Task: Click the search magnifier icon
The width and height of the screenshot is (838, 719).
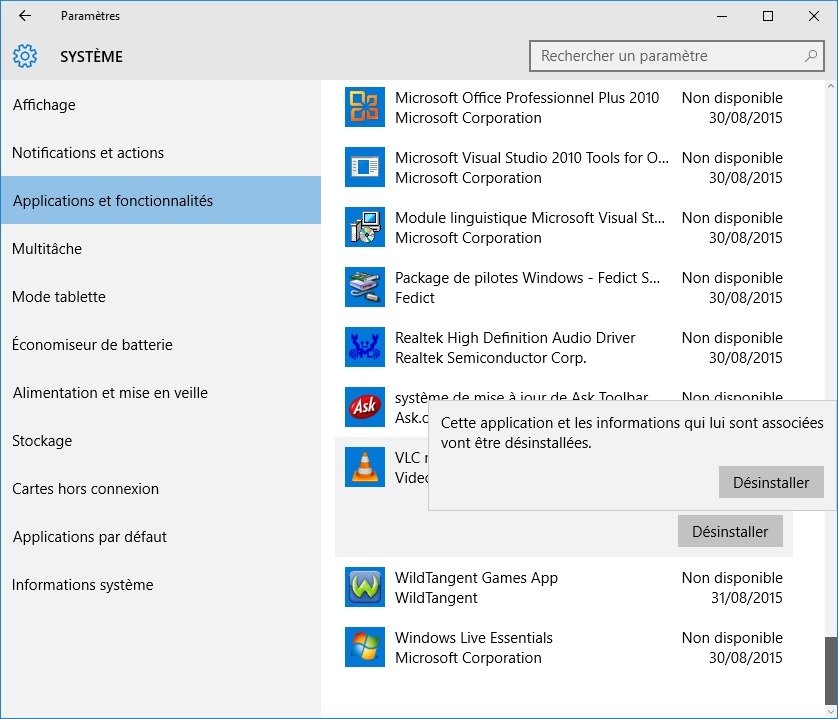Action: click(811, 56)
